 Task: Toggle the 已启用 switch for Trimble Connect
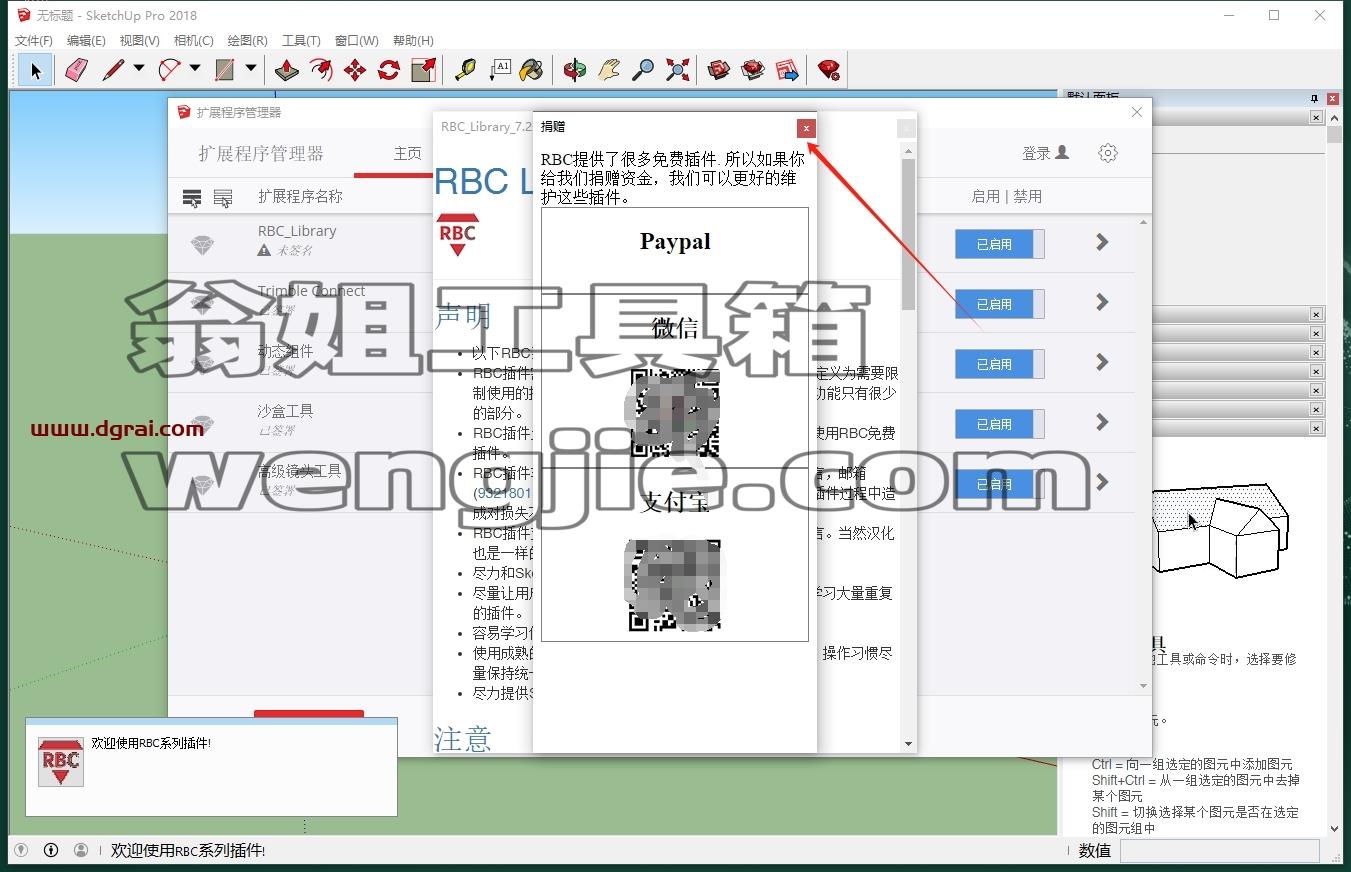point(999,304)
